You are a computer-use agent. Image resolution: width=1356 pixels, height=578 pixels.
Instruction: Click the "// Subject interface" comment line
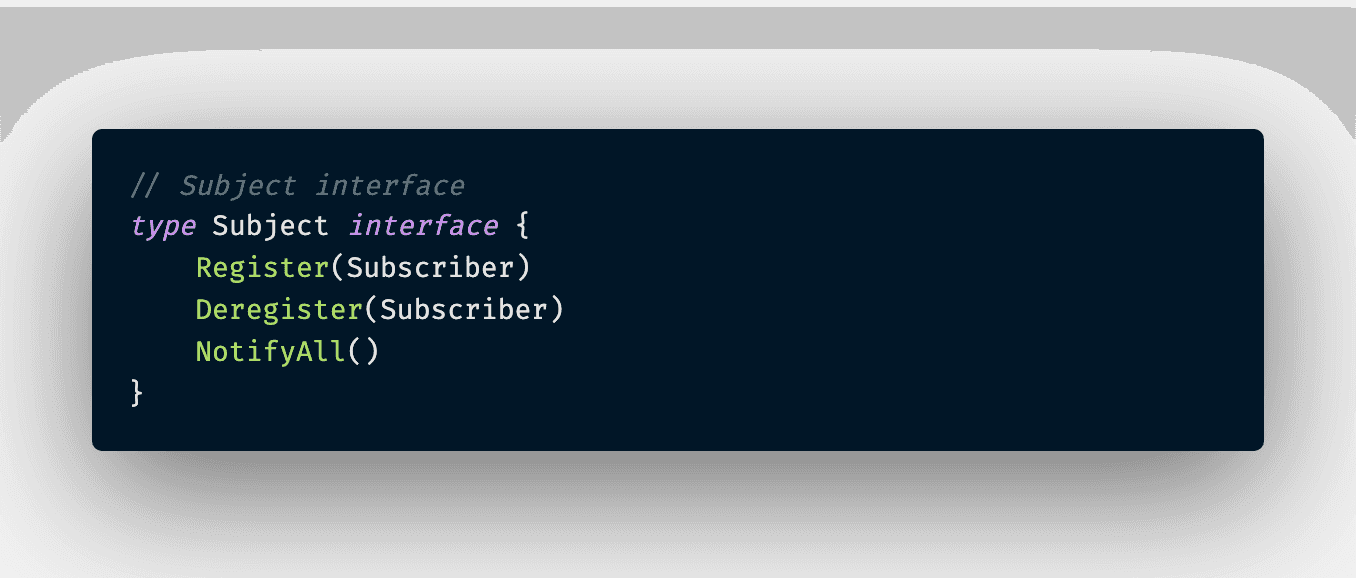coord(298,186)
